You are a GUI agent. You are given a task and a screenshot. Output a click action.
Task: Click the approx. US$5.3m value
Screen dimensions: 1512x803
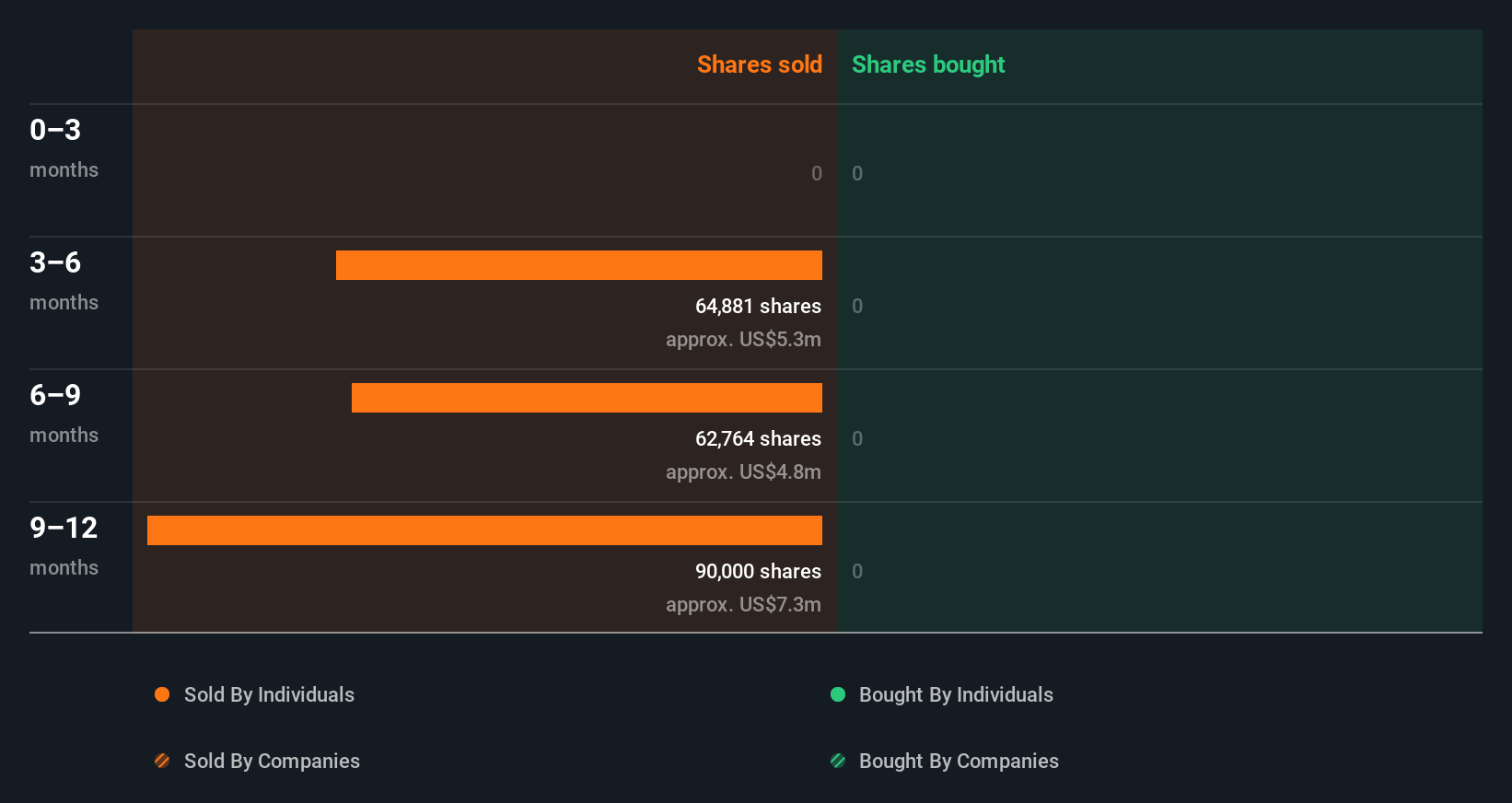point(743,339)
